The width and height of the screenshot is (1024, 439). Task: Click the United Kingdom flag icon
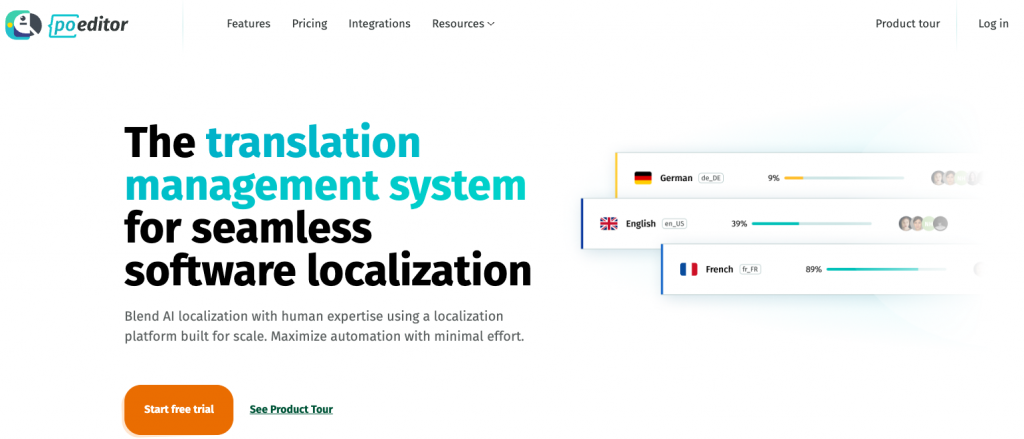tap(608, 224)
